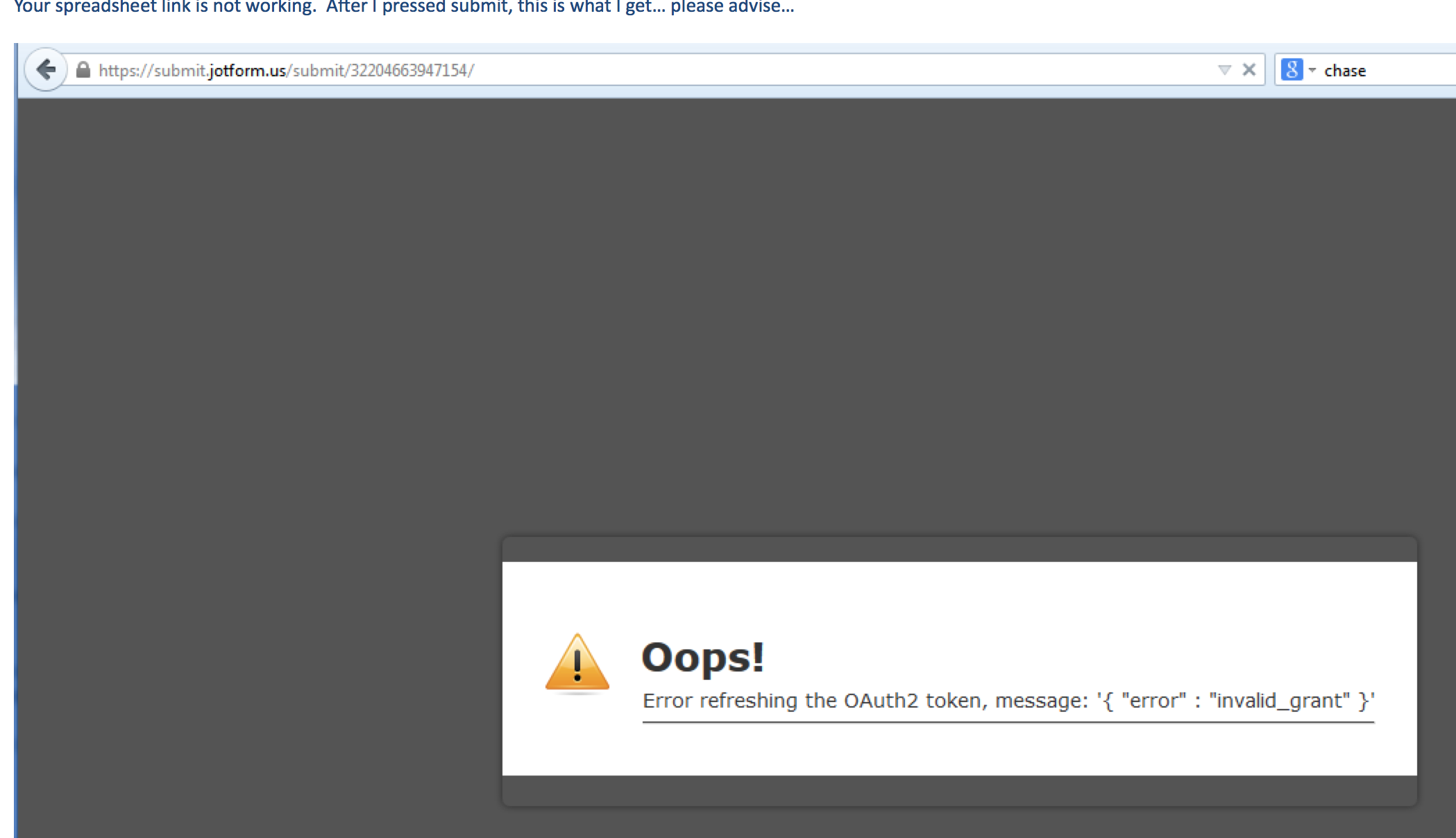The height and width of the screenshot is (838, 1456).
Task: Click the jotform.us domain in address bar
Action: (247, 71)
